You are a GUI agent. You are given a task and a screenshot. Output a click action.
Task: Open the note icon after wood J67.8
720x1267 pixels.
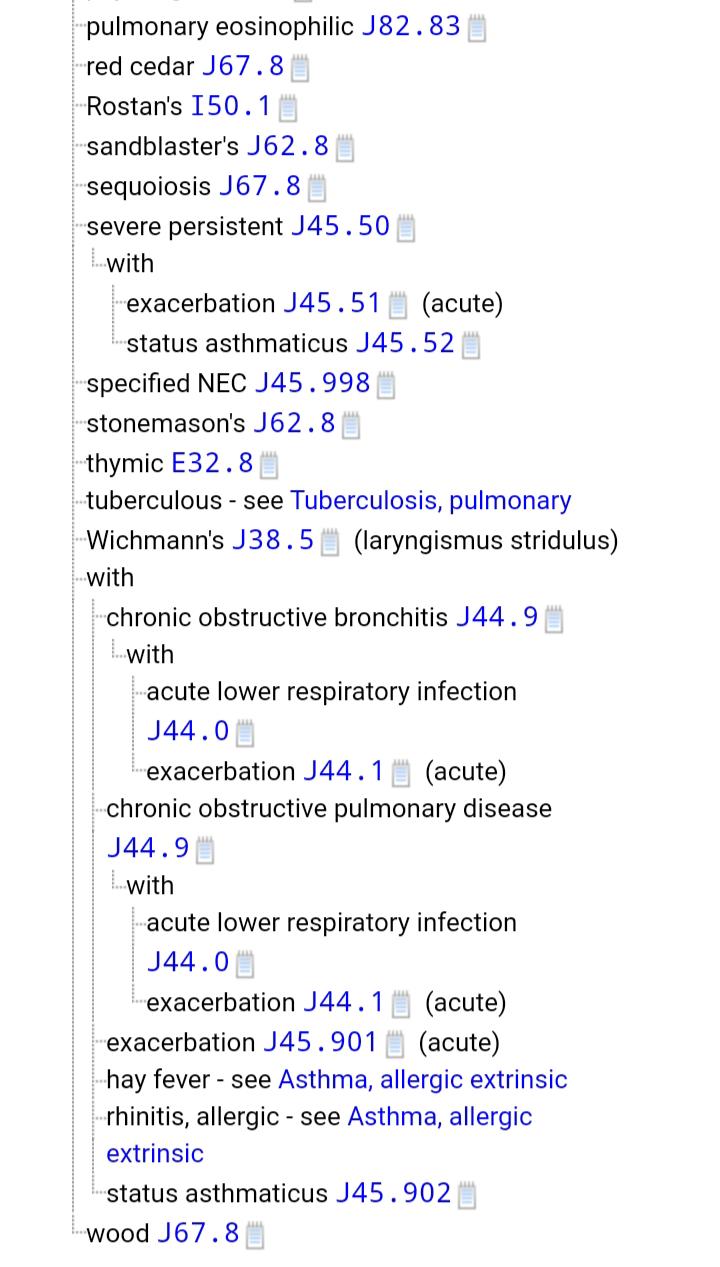pyautogui.click(x=255, y=1235)
